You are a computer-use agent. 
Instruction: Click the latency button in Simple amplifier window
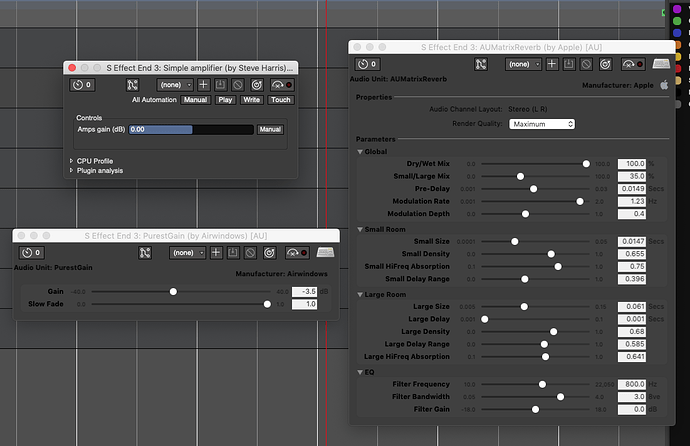click(82, 85)
